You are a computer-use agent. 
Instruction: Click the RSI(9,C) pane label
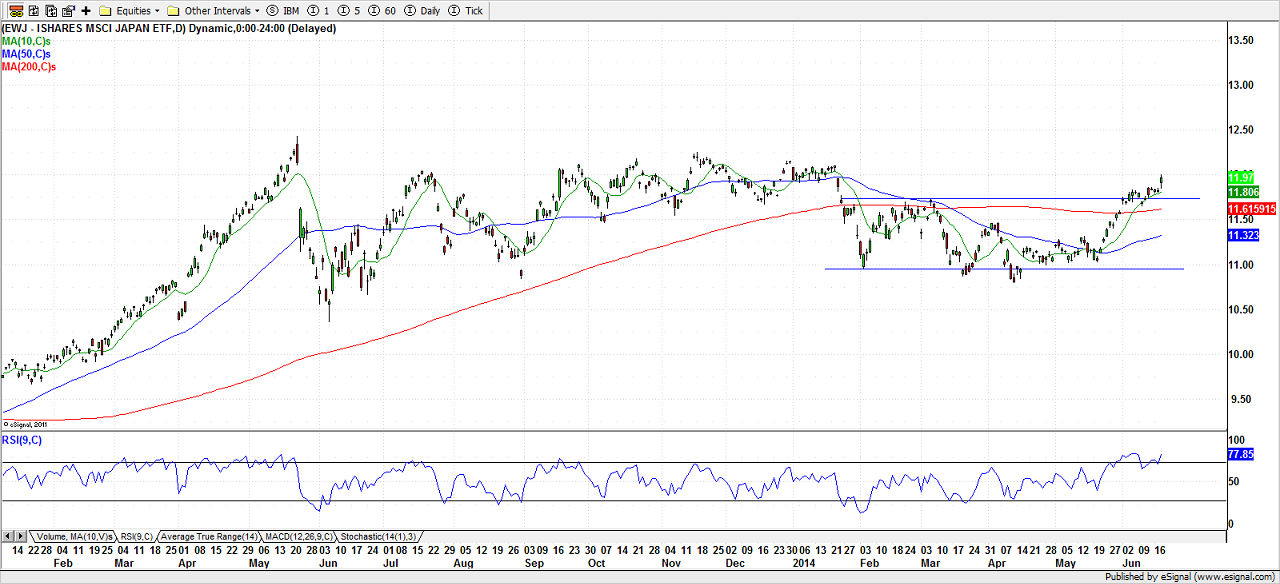(22, 439)
